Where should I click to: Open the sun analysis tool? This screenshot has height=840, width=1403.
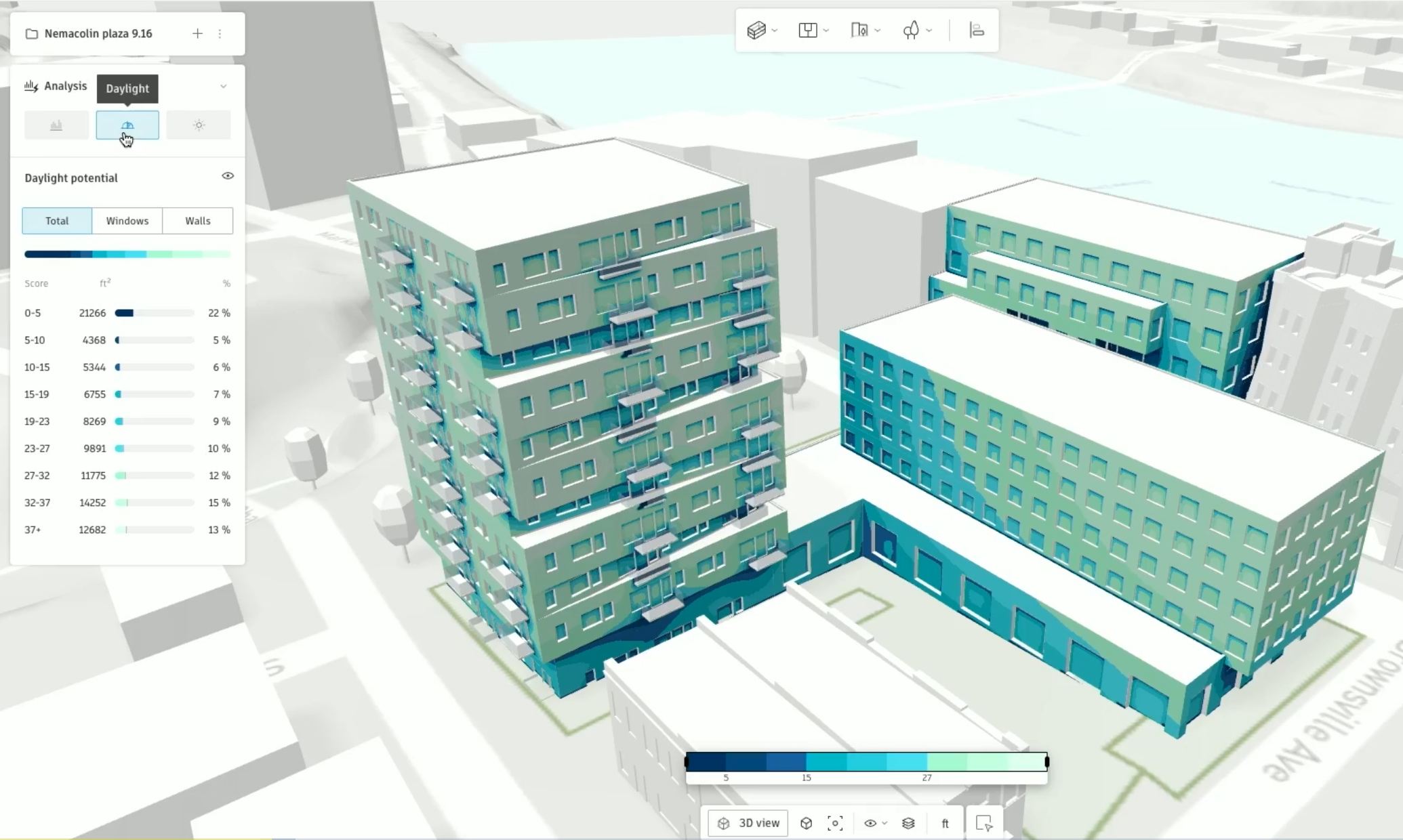click(198, 125)
